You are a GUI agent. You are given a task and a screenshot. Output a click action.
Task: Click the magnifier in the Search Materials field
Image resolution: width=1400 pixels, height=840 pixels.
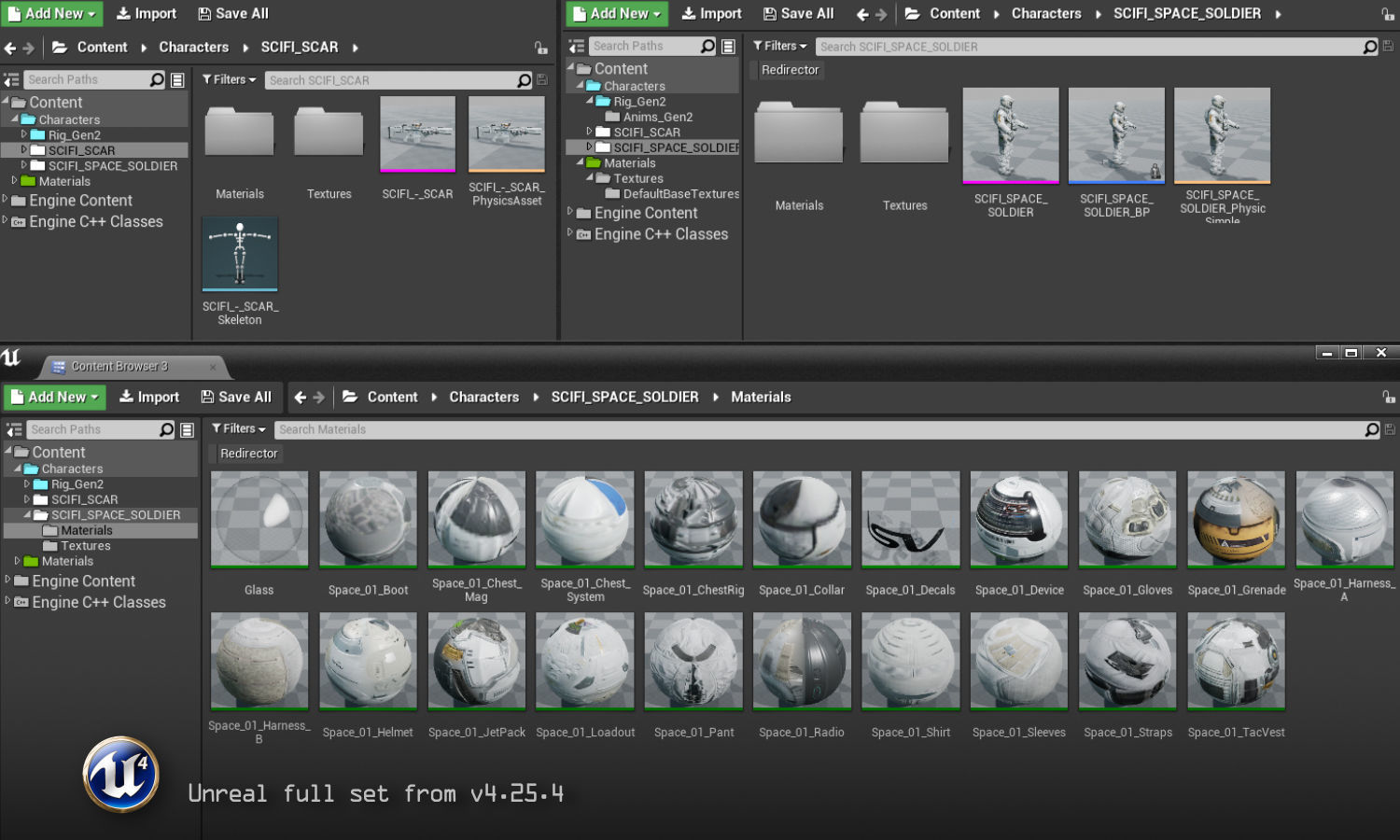click(1371, 429)
